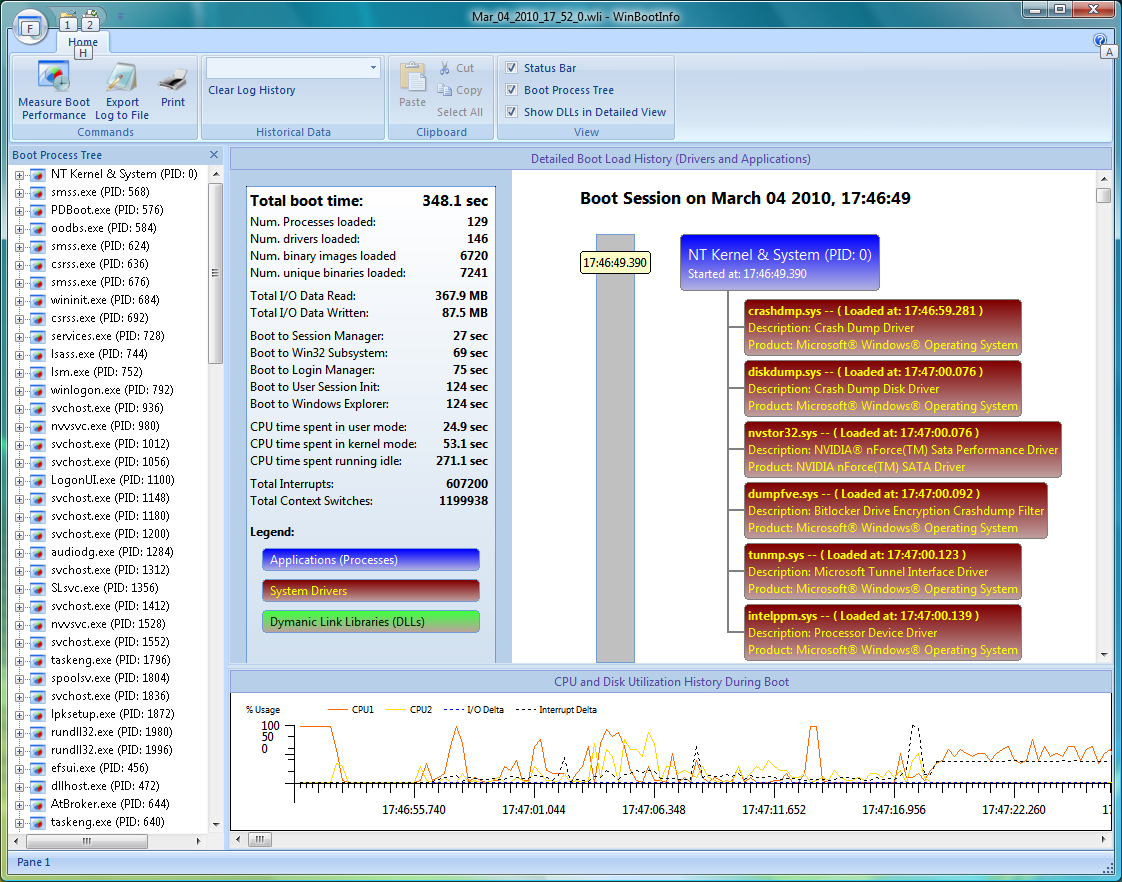The image size is (1122, 882).
Task: Select the wininit.exe process icon
Action: tap(38, 300)
